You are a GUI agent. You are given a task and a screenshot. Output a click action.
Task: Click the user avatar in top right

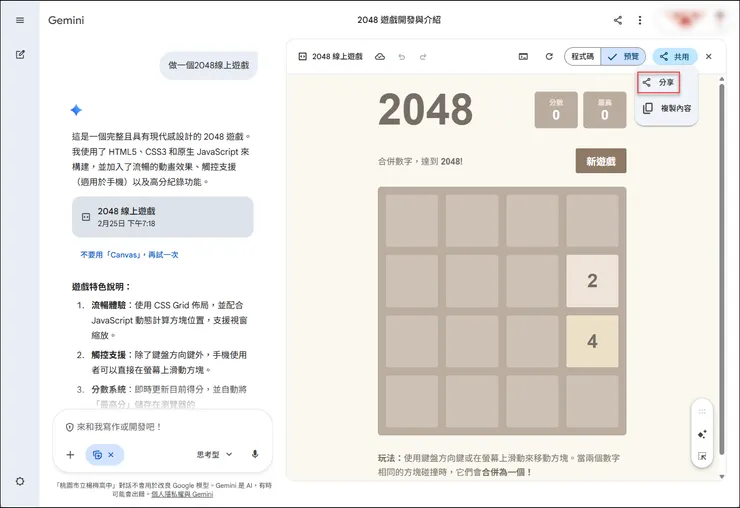685,19
